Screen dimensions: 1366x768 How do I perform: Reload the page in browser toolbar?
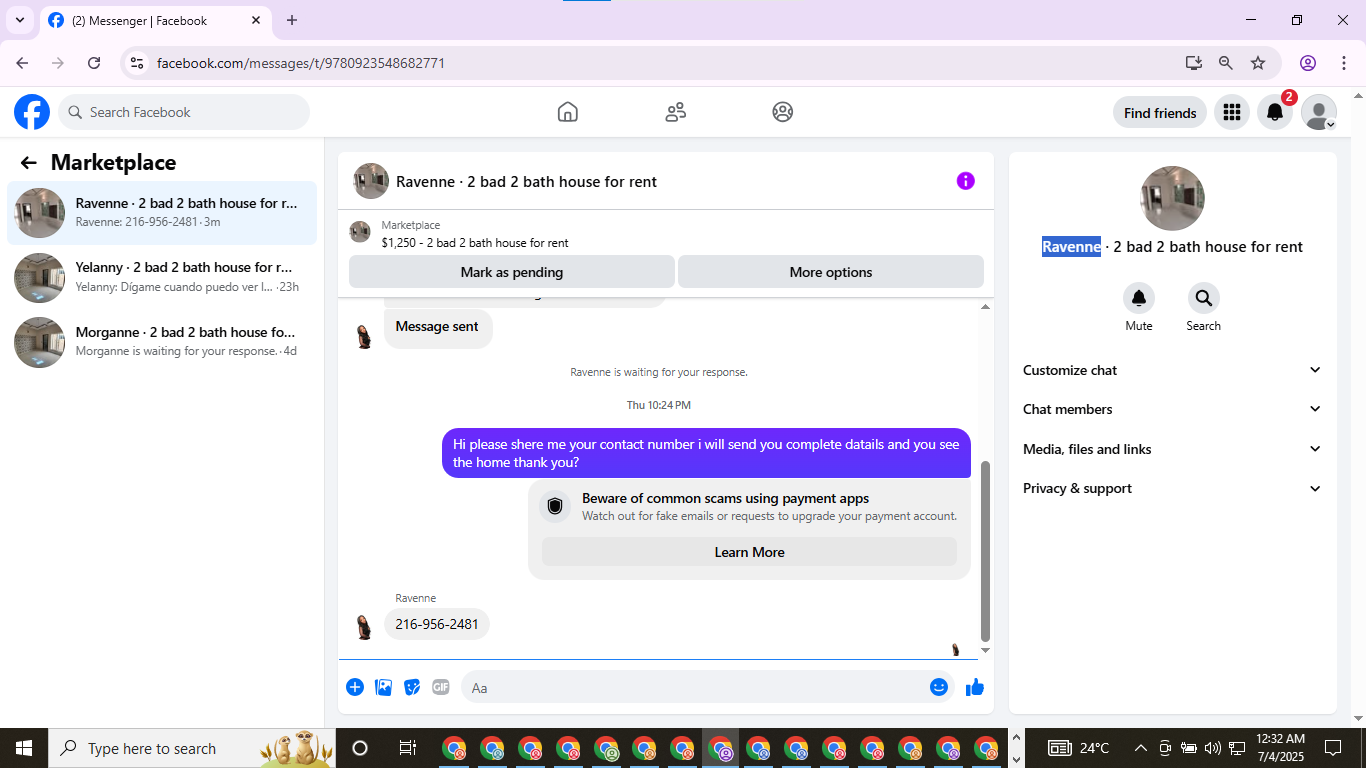coord(94,63)
